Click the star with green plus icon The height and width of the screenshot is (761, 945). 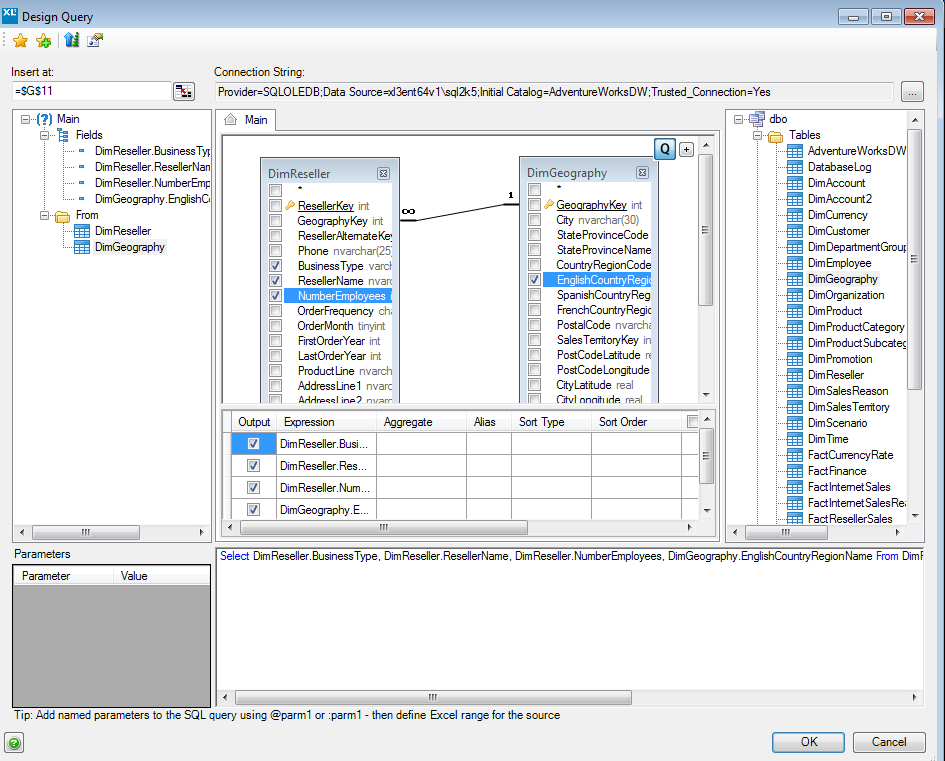(44, 40)
